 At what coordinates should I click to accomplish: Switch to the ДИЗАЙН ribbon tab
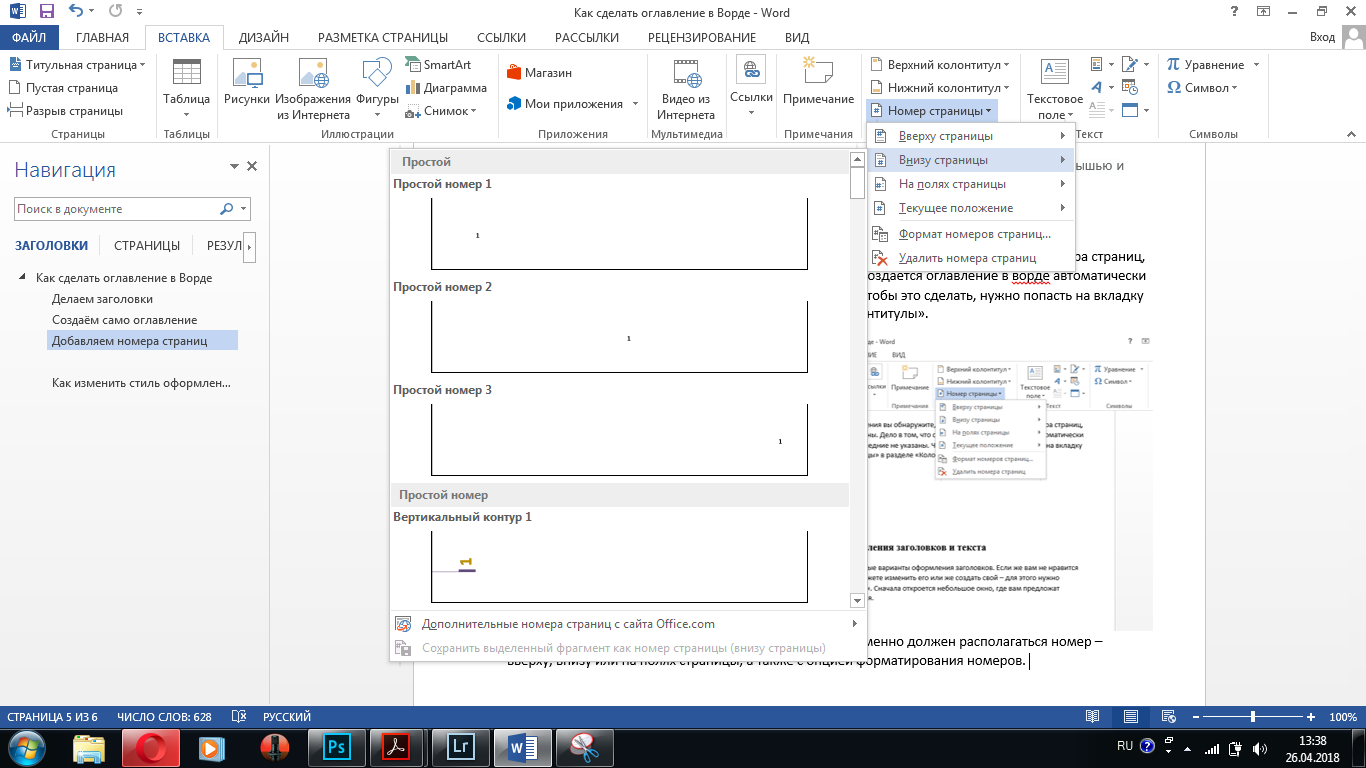(x=264, y=38)
